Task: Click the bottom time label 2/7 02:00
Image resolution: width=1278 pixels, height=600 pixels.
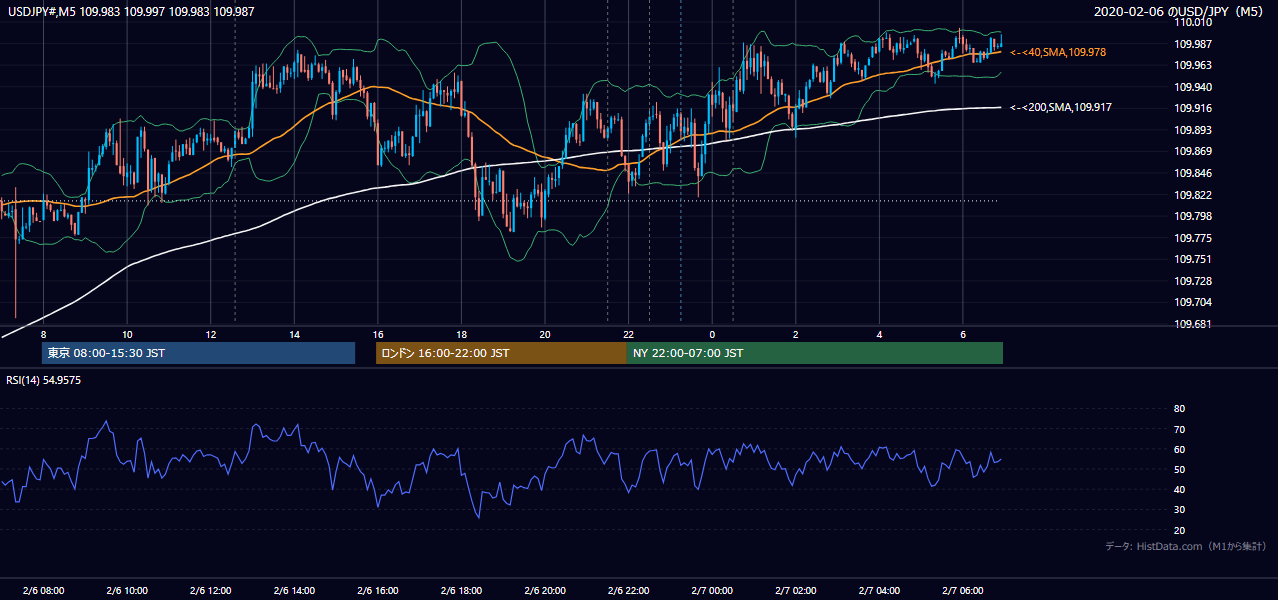Action: (x=795, y=591)
